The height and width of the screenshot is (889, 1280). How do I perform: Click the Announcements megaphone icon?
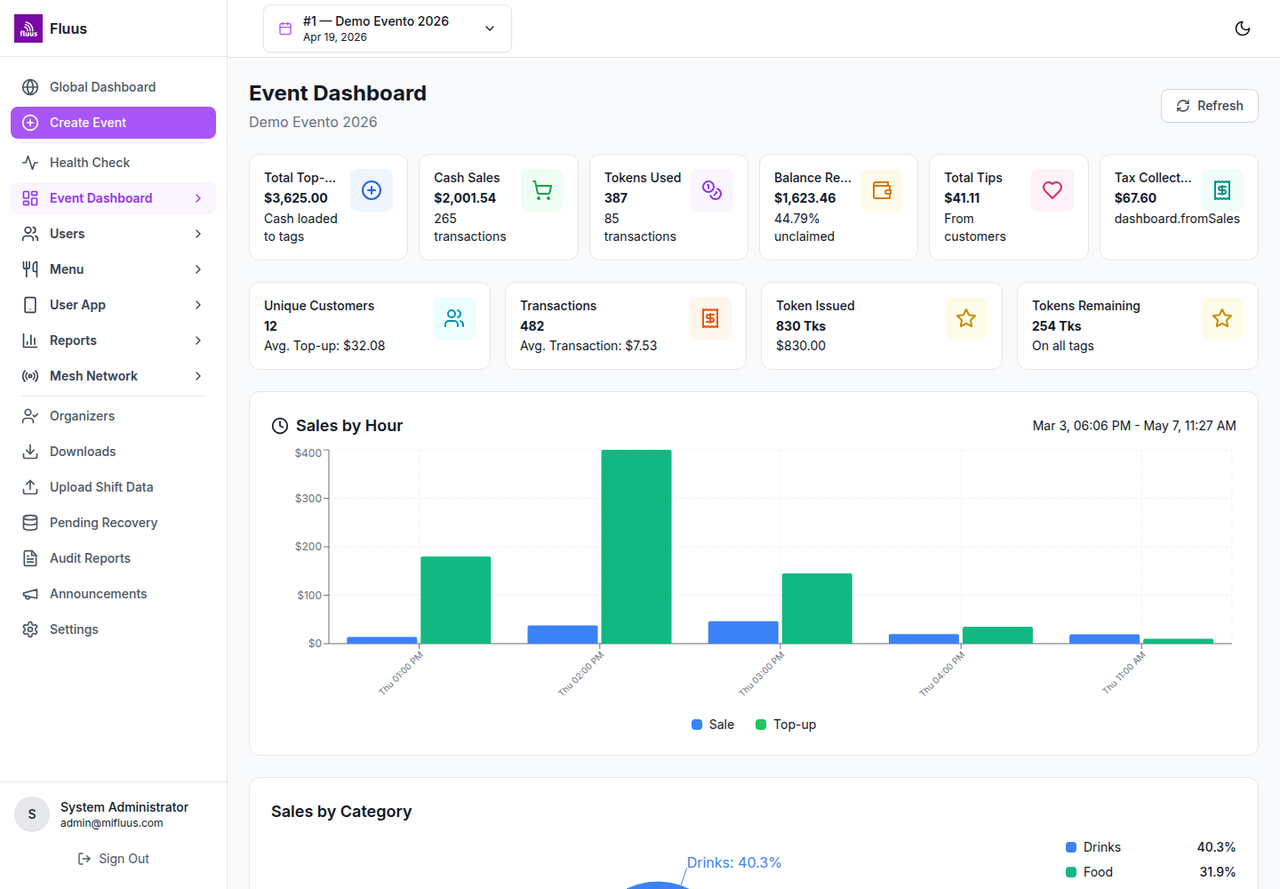click(30, 594)
